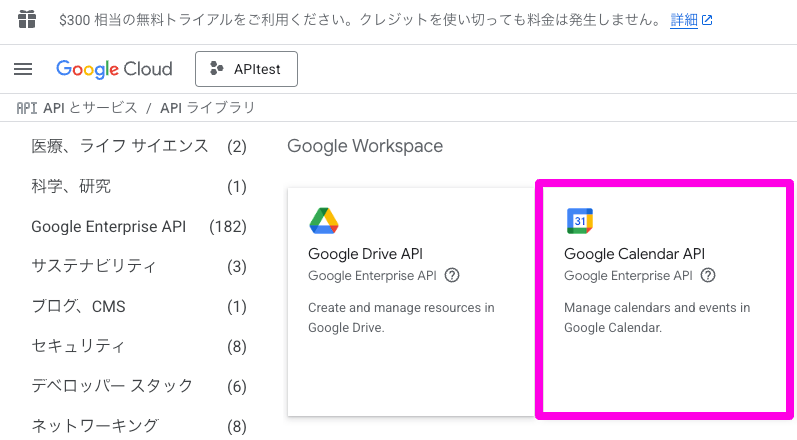Filter by ブログ、CMS category
The height and width of the screenshot is (440, 797).
[139, 306]
